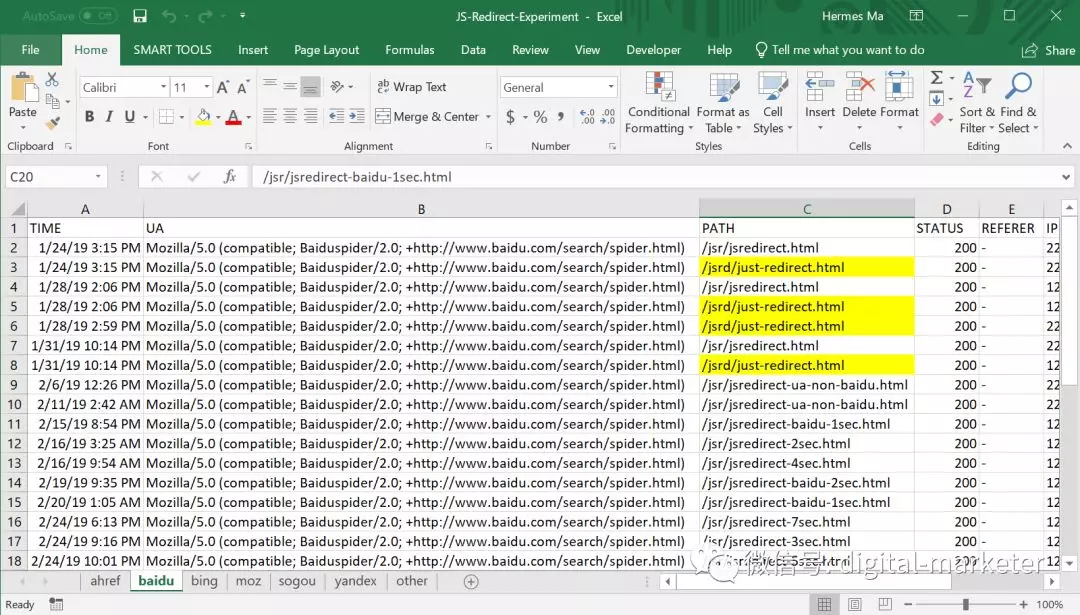The image size is (1080, 615).
Task: Apply the yellow fill color bucket
Action: click(203, 117)
